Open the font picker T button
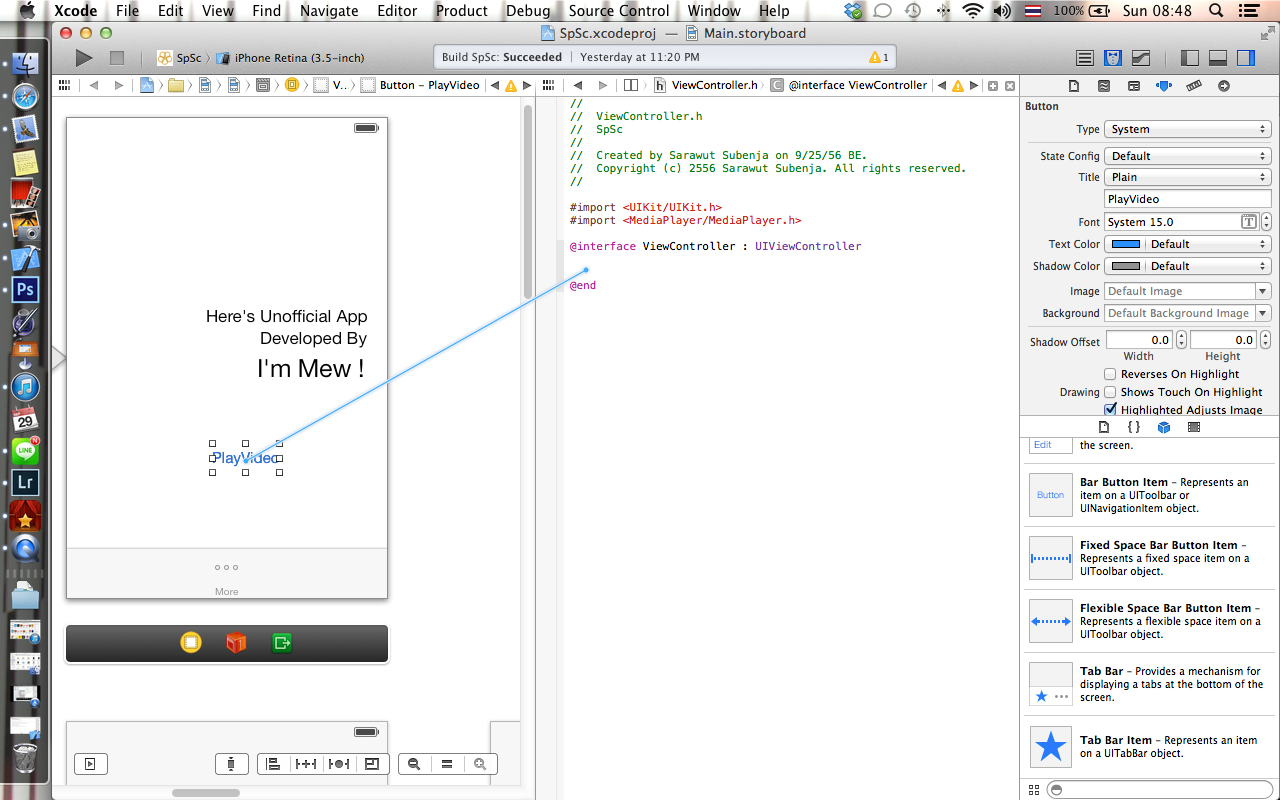 (1248, 222)
